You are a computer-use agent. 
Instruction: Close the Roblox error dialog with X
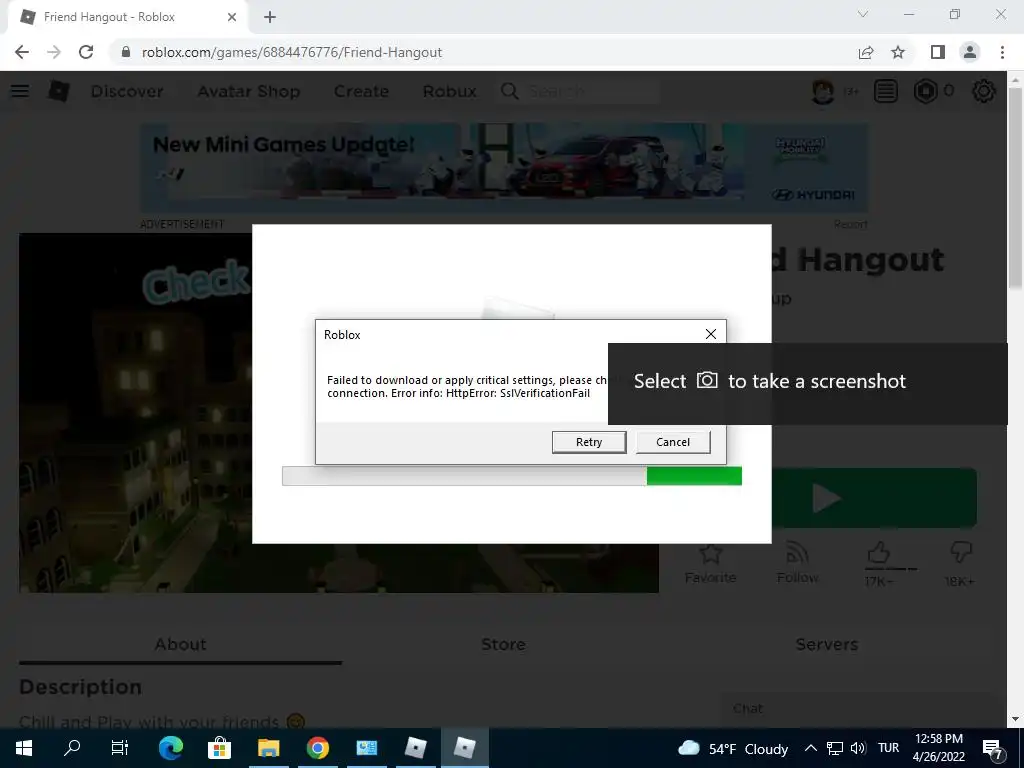click(x=711, y=334)
